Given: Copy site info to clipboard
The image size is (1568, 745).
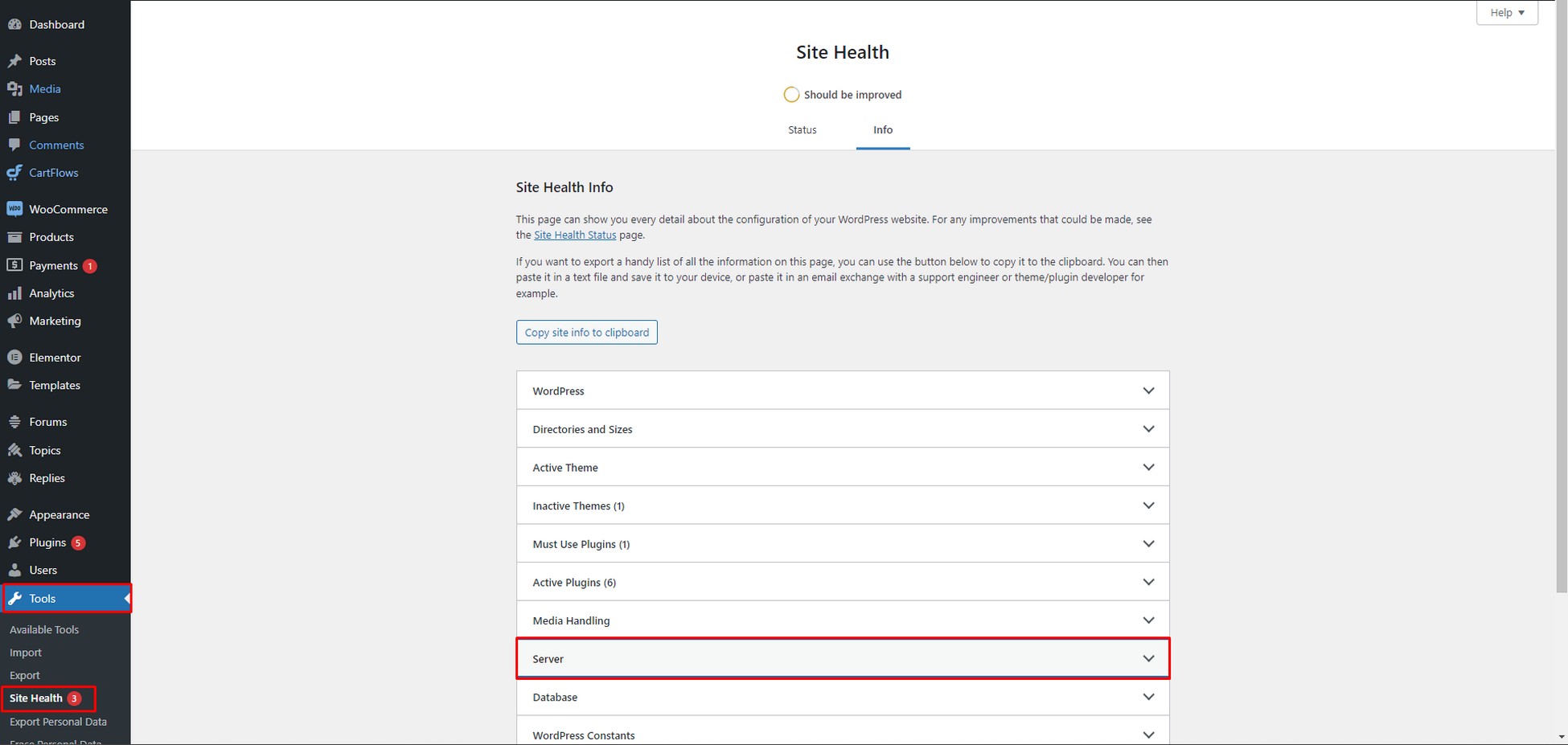Looking at the screenshot, I should point(587,333).
